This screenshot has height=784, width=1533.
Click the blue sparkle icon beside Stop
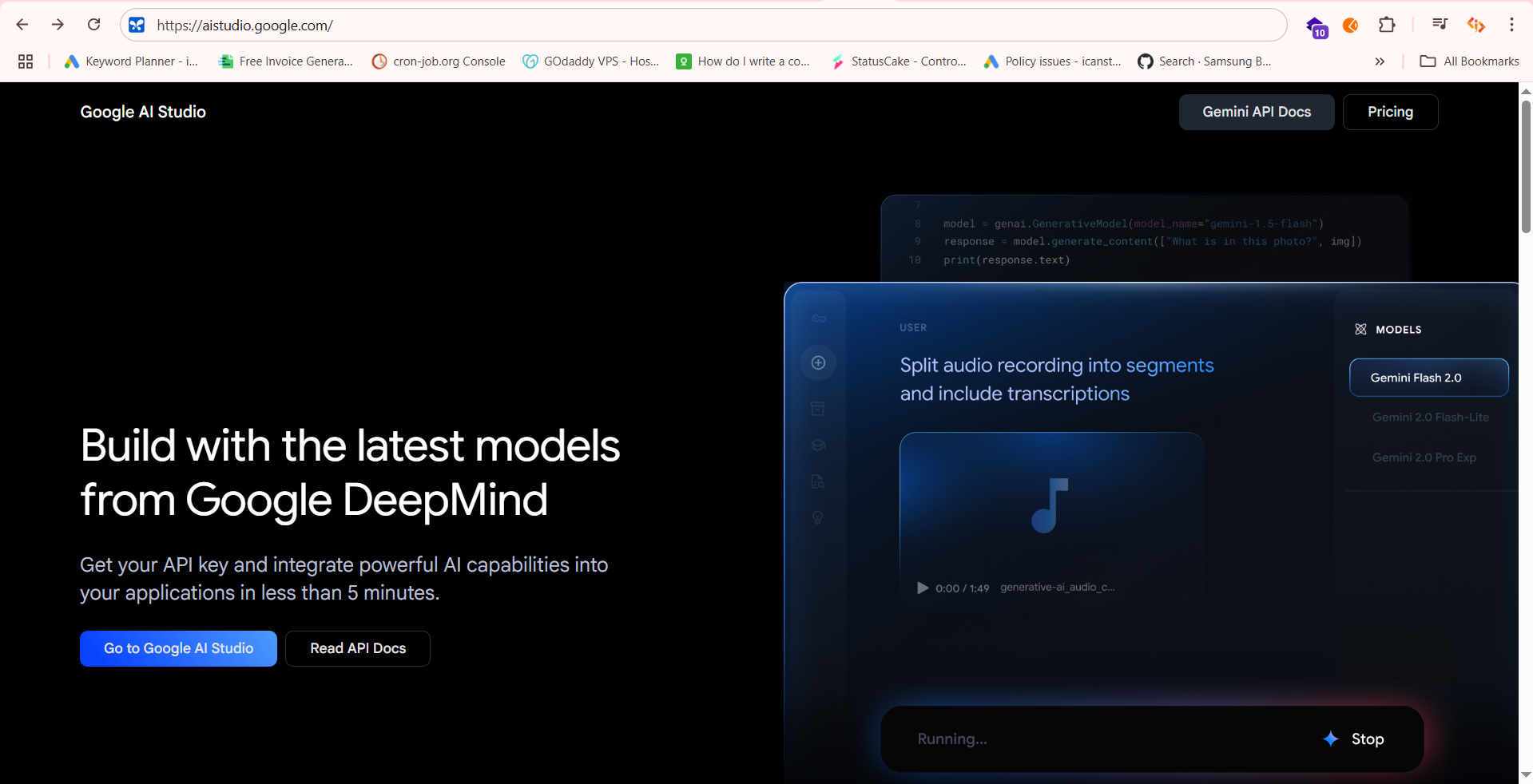(x=1330, y=738)
